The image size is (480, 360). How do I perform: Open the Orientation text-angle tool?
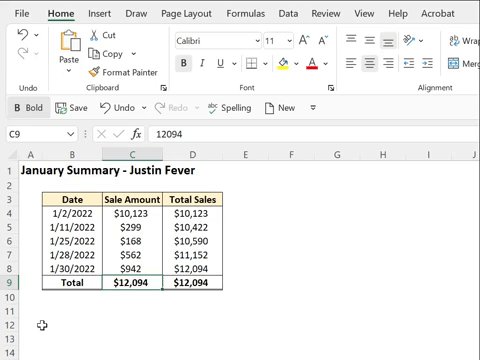tap(409, 40)
